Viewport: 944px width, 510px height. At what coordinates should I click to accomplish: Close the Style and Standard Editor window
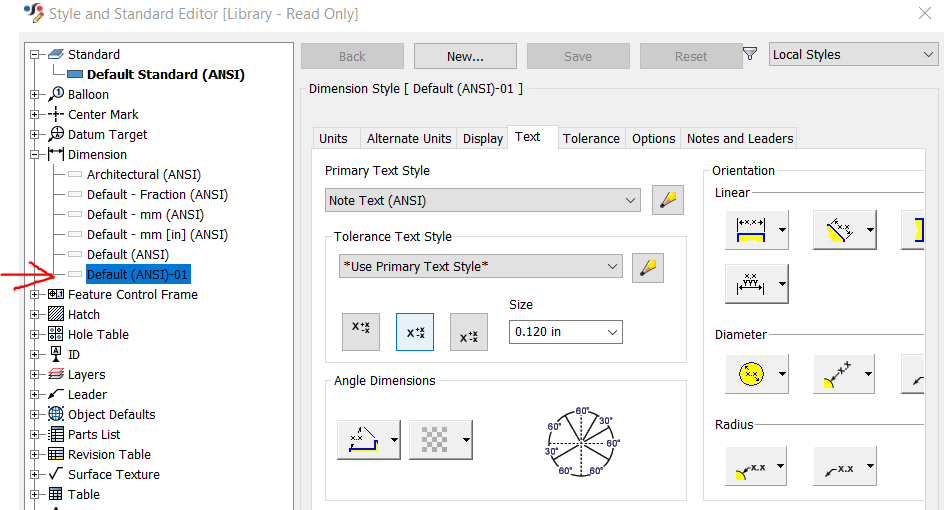point(925,13)
